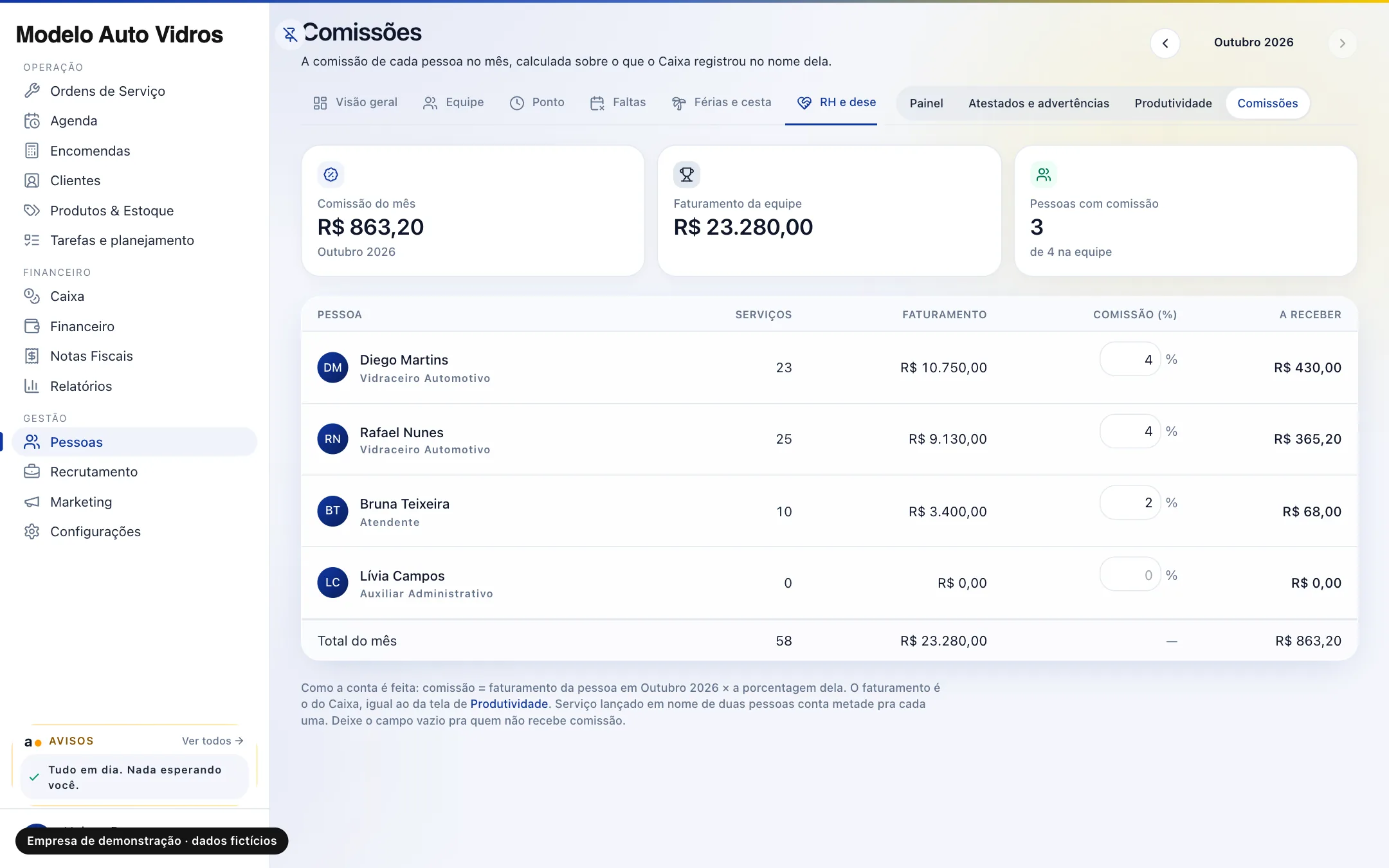Click the trophy icon on Faturamento da equipe card
Viewport: 1389px width, 868px height.
[x=687, y=174]
